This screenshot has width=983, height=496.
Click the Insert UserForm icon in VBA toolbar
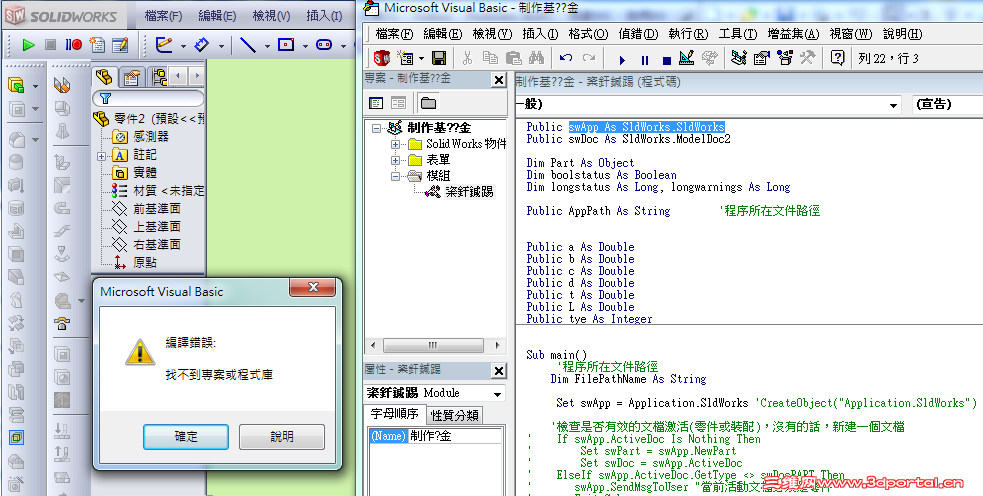406,58
